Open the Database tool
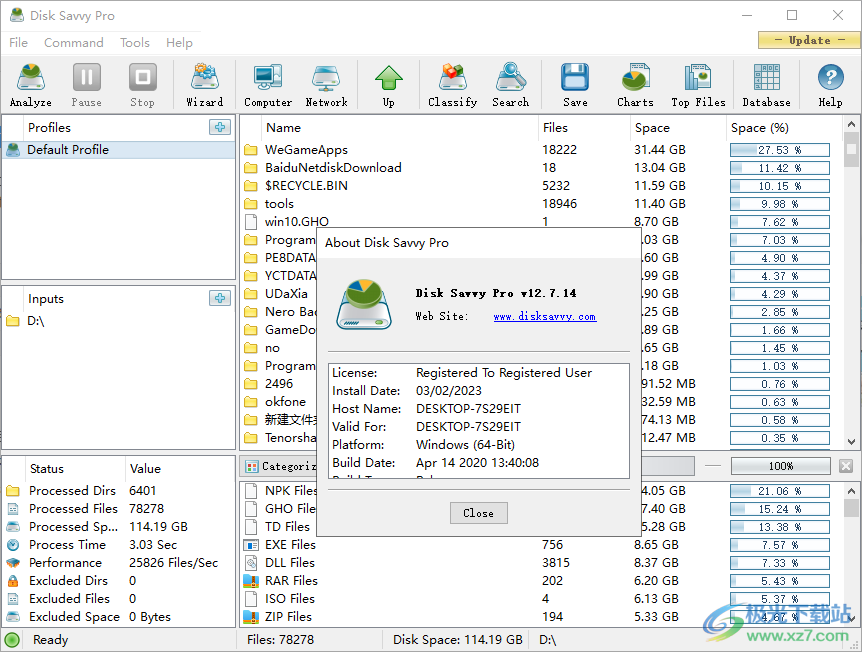 [766, 85]
